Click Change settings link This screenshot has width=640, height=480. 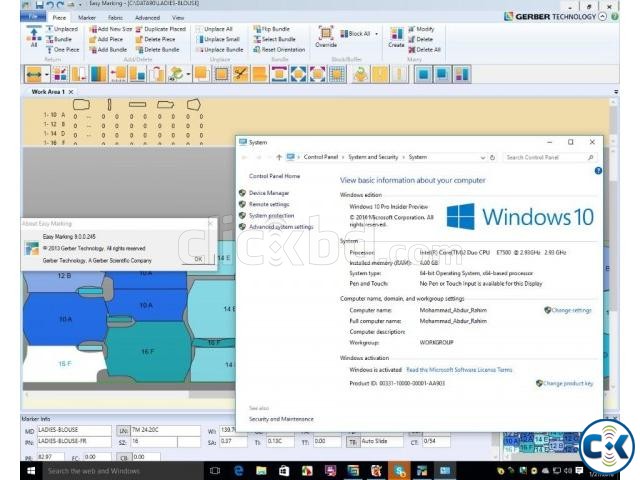pos(571,310)
